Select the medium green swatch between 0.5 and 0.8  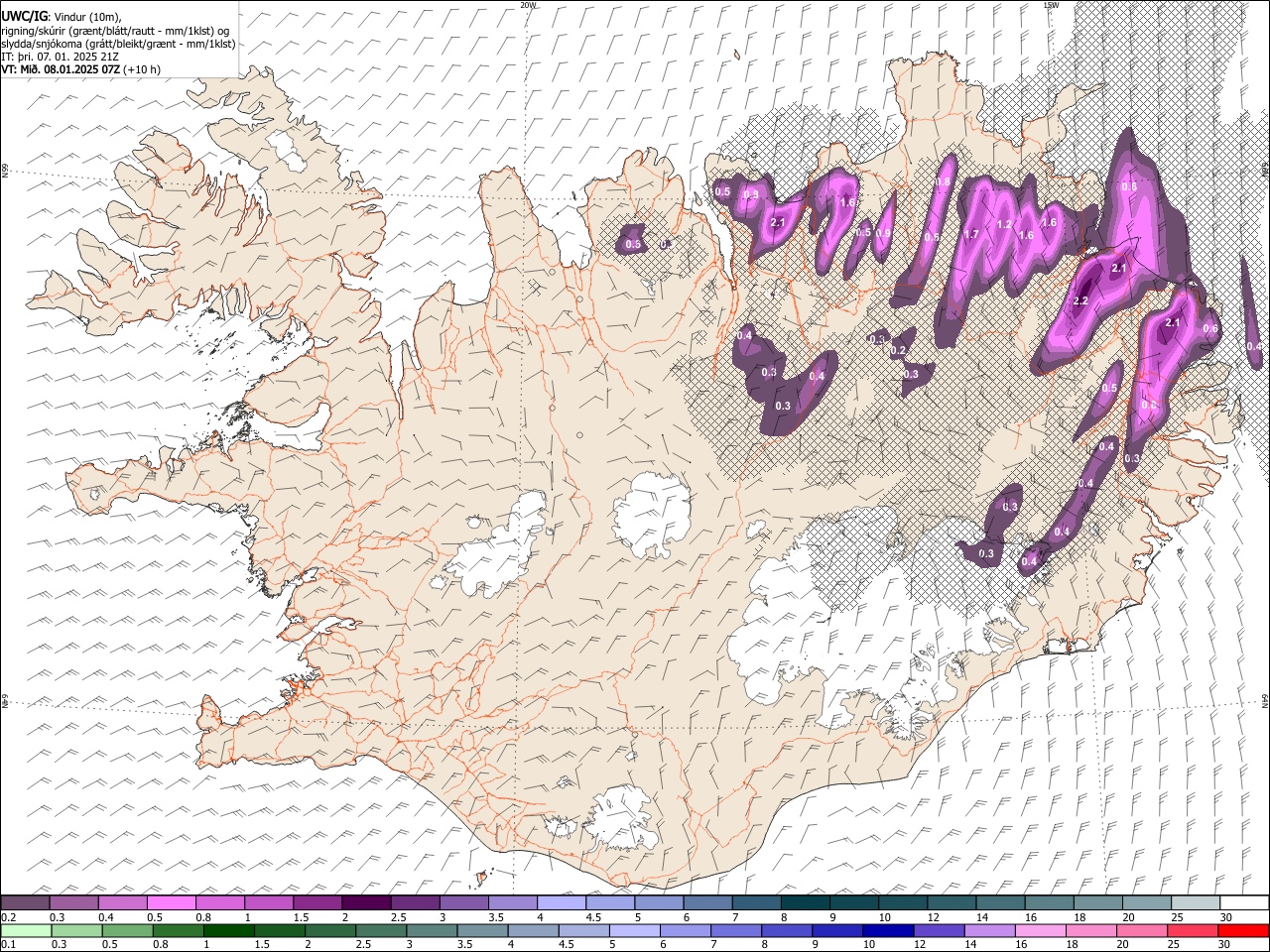pyautogui.click(x=127, y=930)
